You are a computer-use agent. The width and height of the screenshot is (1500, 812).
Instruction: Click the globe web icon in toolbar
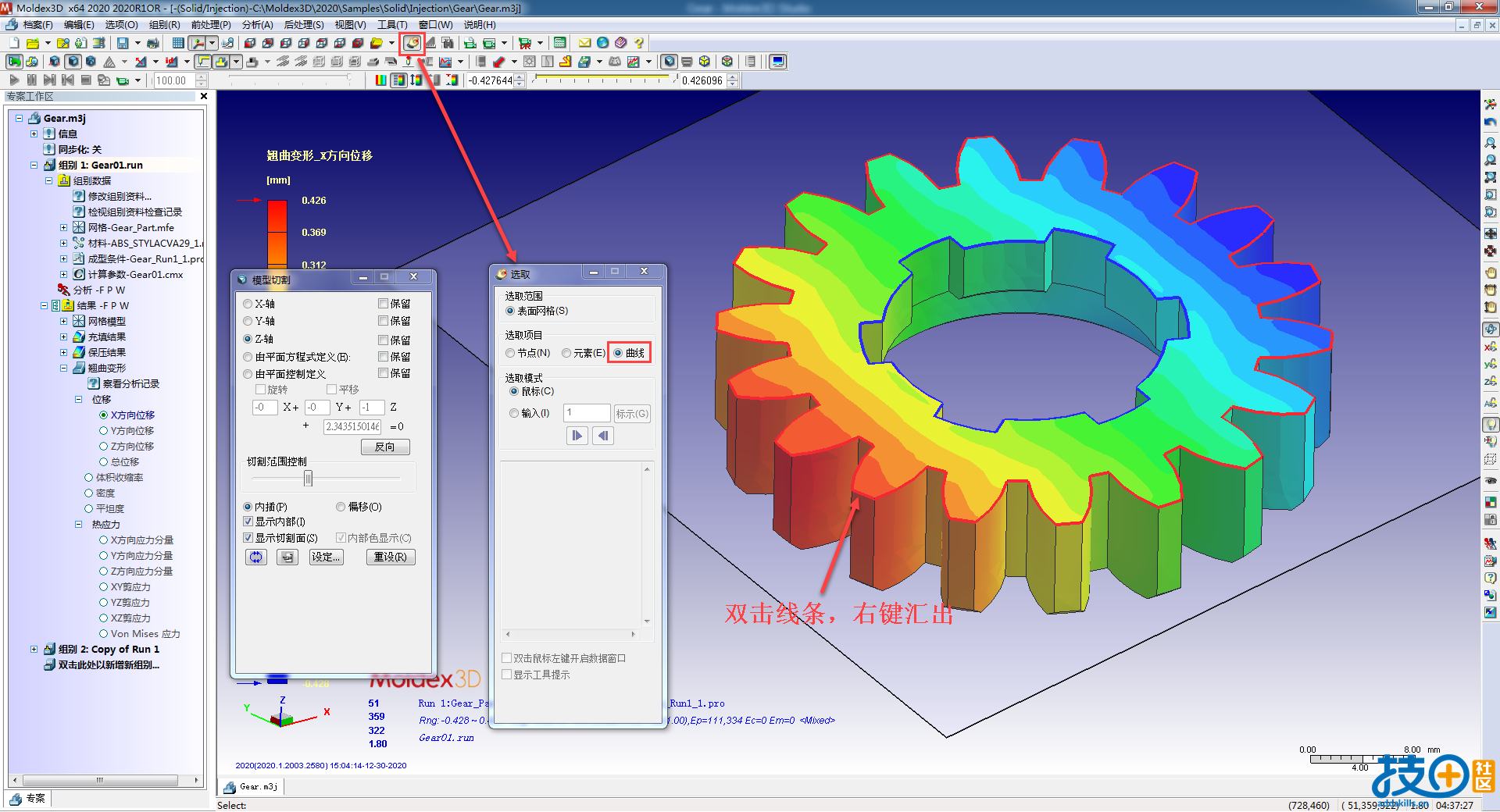(x=603, y=43)
